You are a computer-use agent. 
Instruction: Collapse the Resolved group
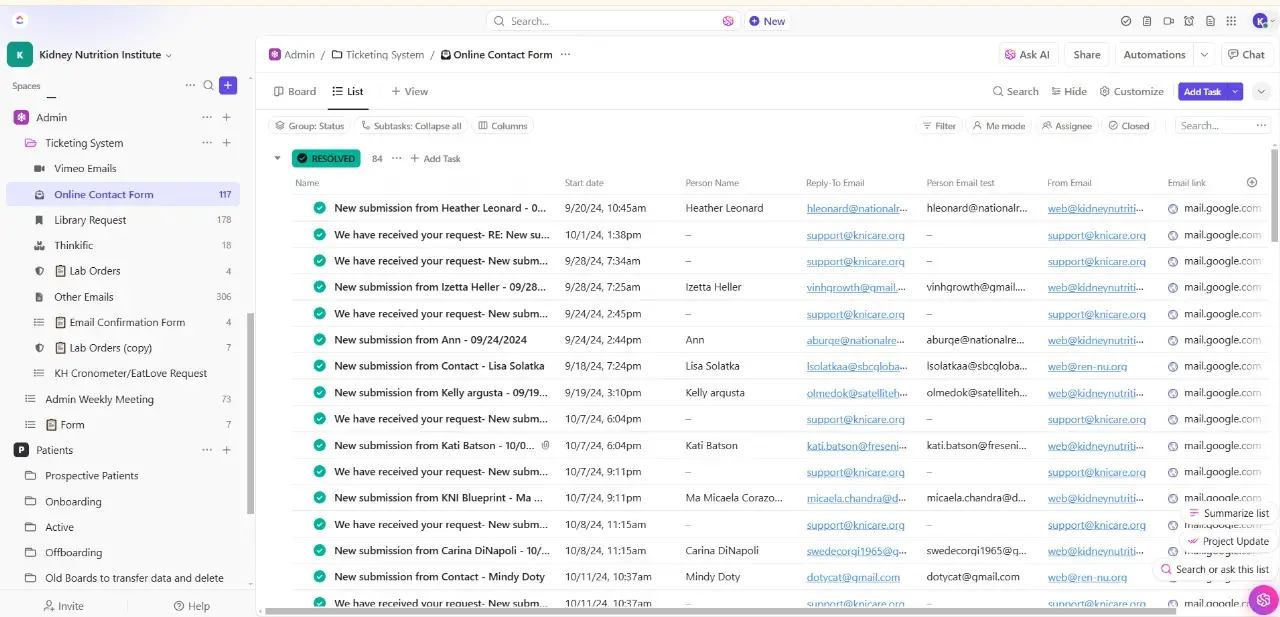277,158
